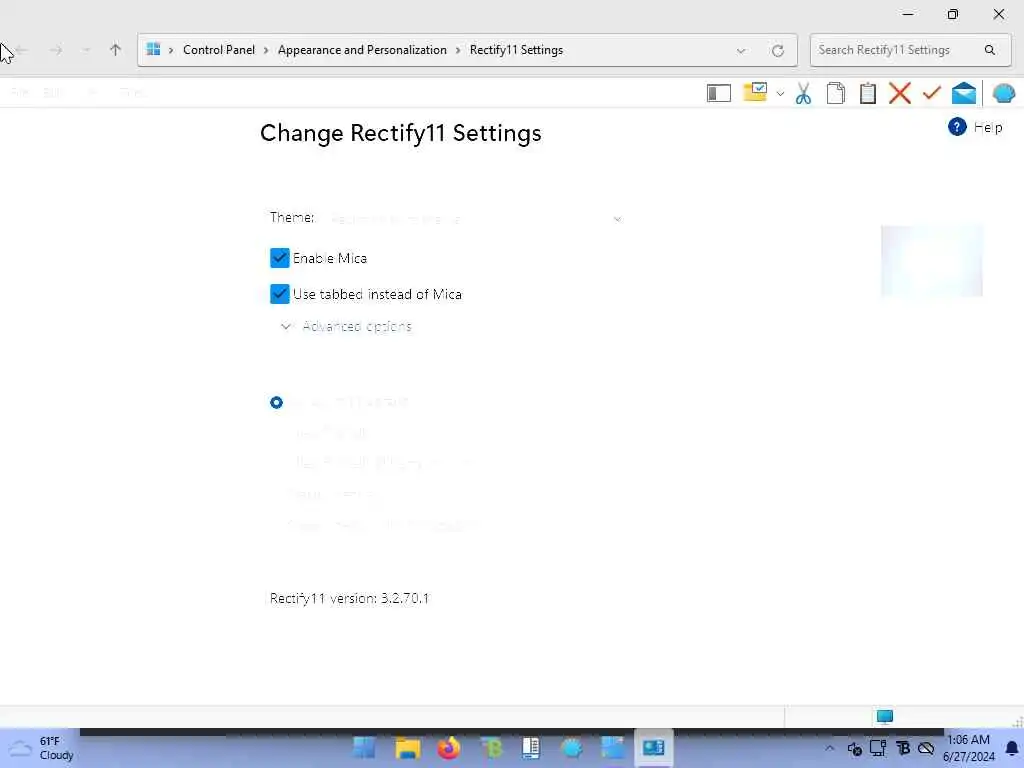
Task: Uncheck the Enable Mica checkbox
Action: click(x=280, y=258)
